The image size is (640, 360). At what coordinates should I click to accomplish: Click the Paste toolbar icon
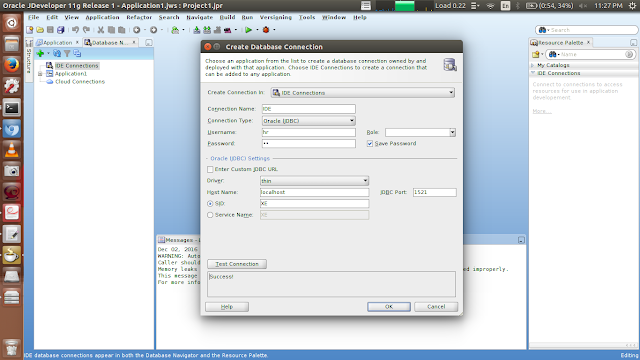[x=122, y=30]
